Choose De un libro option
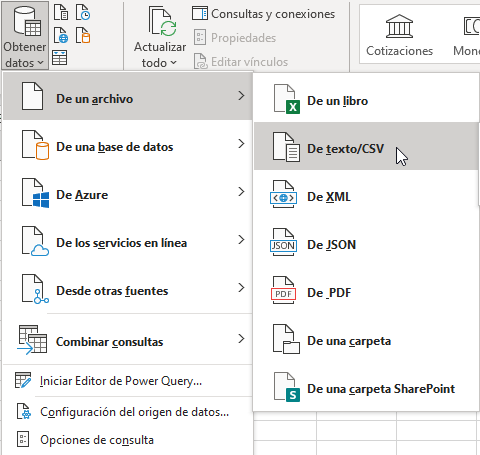Image resolution: width=480 pixels, height=455 pixels. [x=366, y=99]
